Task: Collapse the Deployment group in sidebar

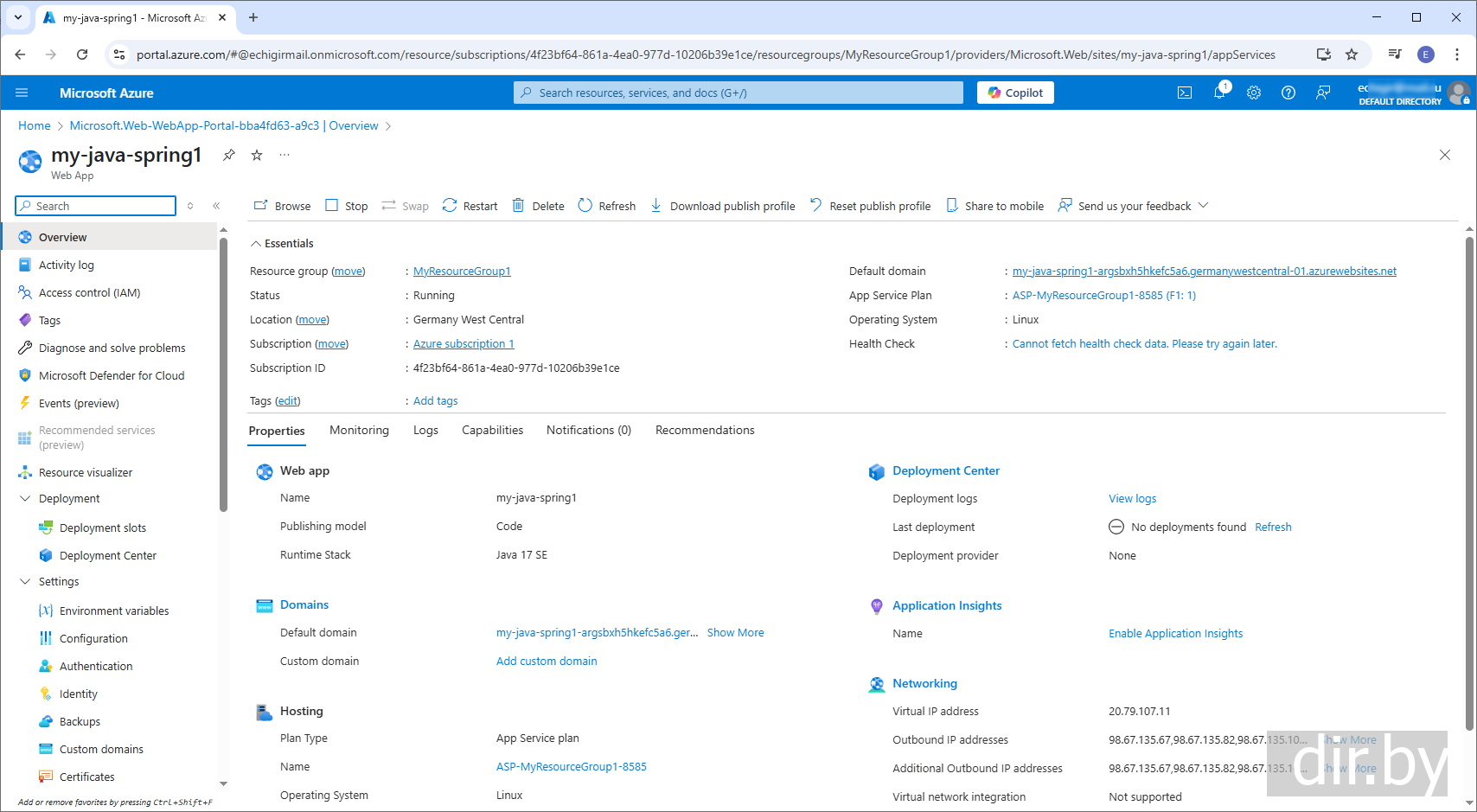Action: [25, 499]
